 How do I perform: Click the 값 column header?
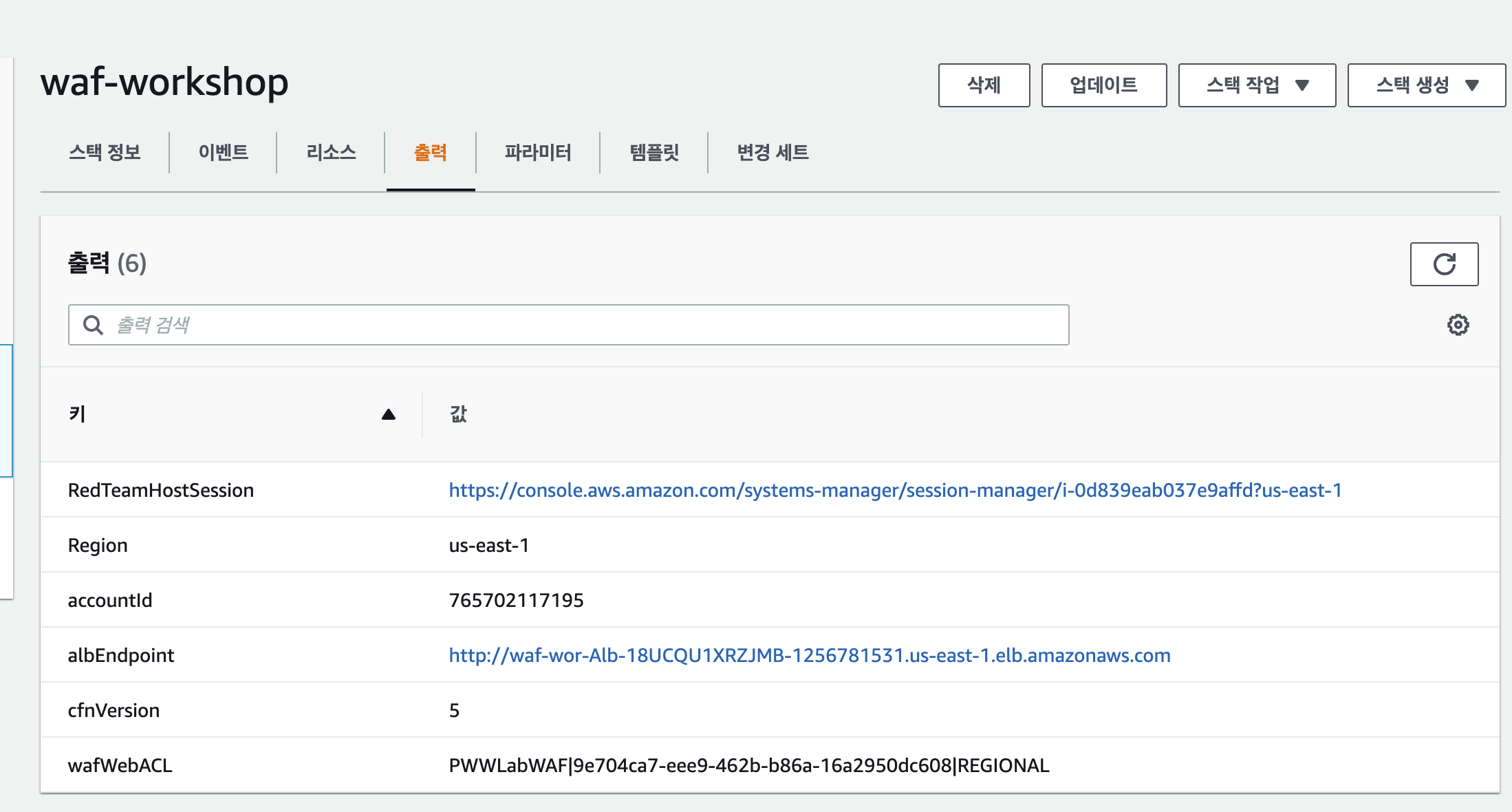458,414
